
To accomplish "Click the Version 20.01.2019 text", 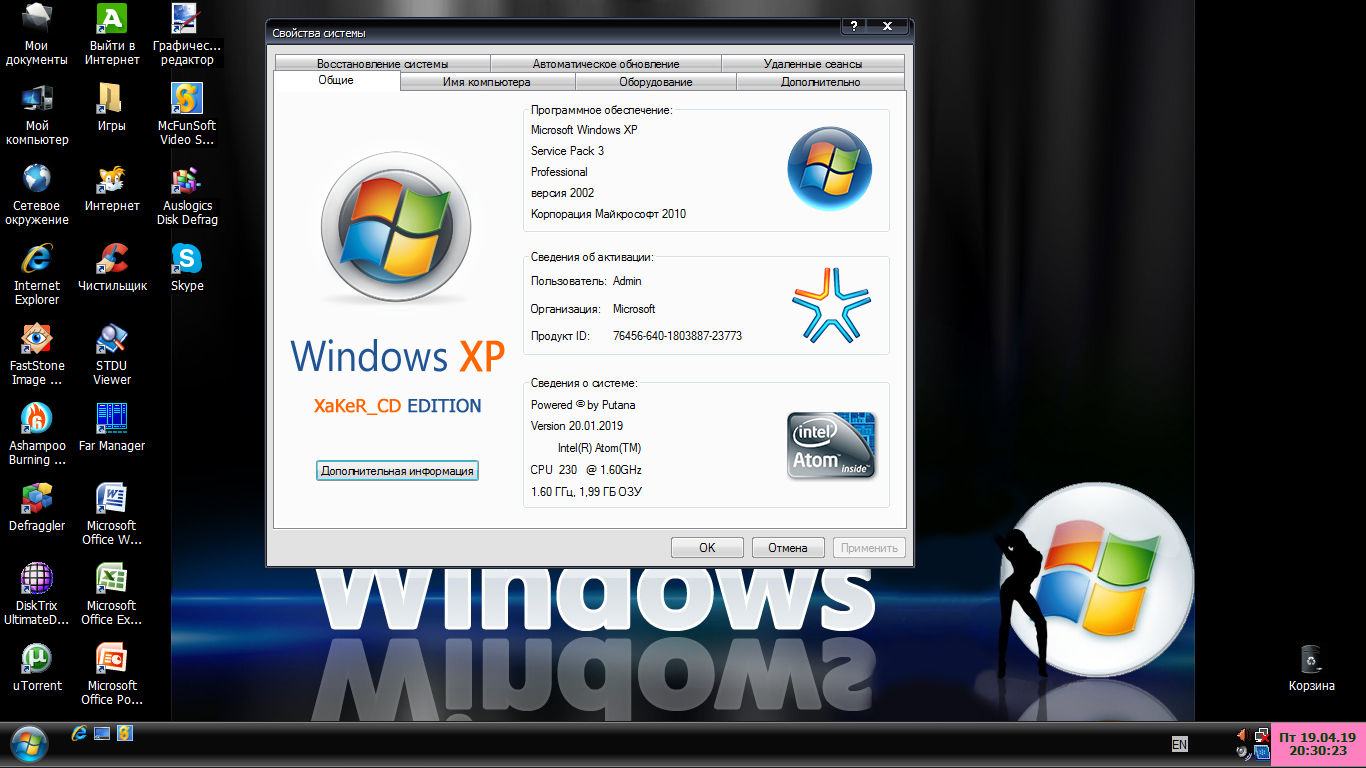I will (x=577, y=426).
